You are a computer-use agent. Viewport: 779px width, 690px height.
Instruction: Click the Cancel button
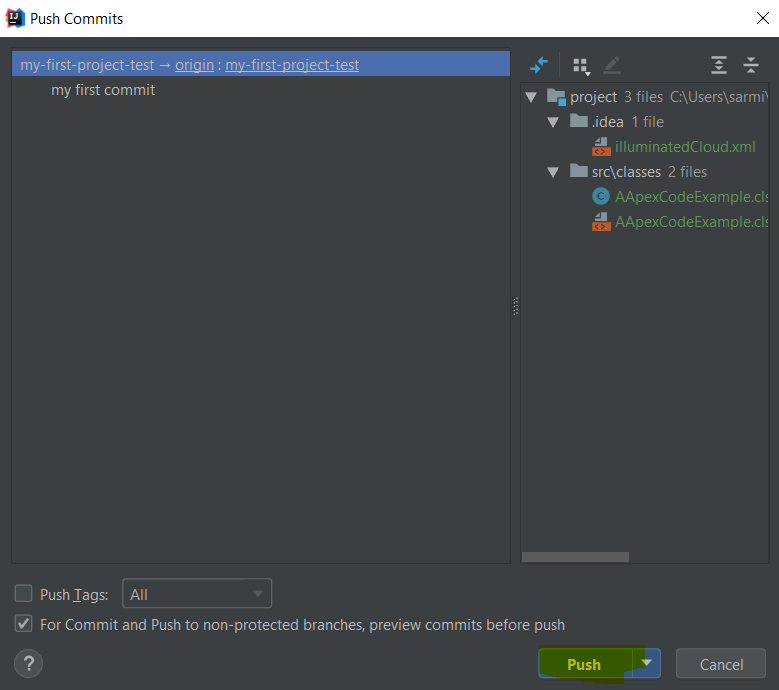click(721, 664)
